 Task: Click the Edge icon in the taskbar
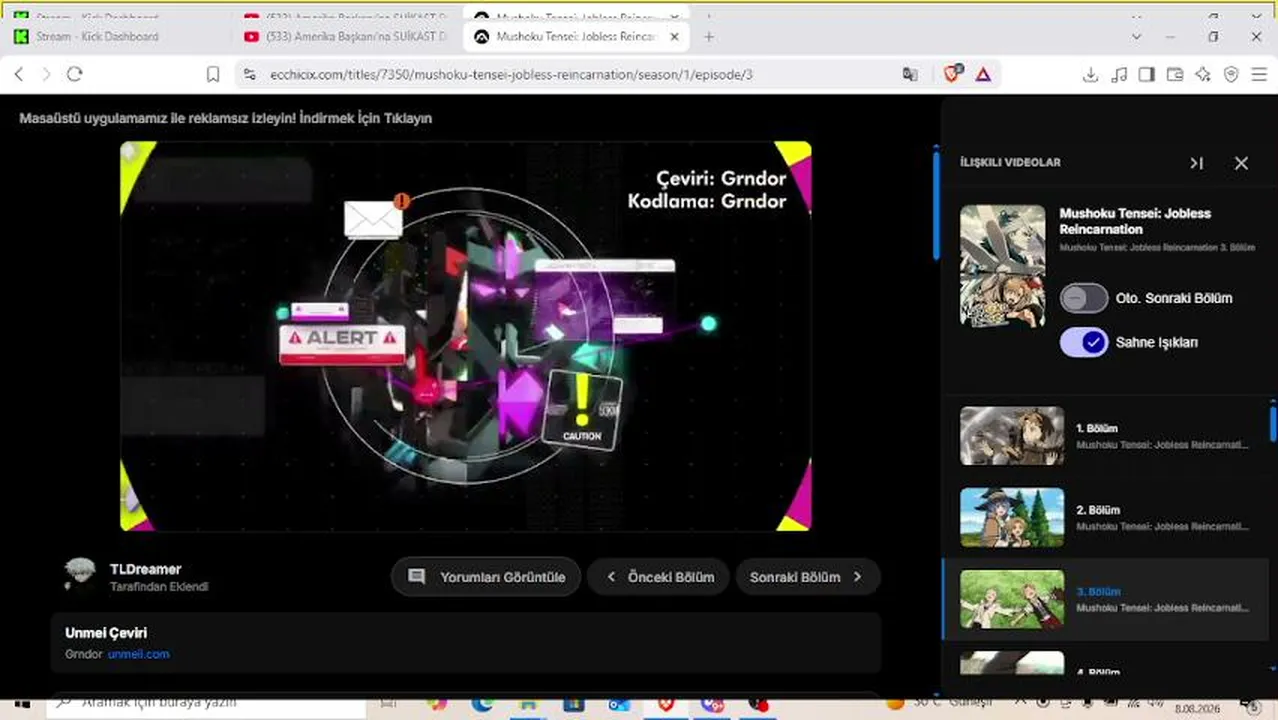pos(482,704)
